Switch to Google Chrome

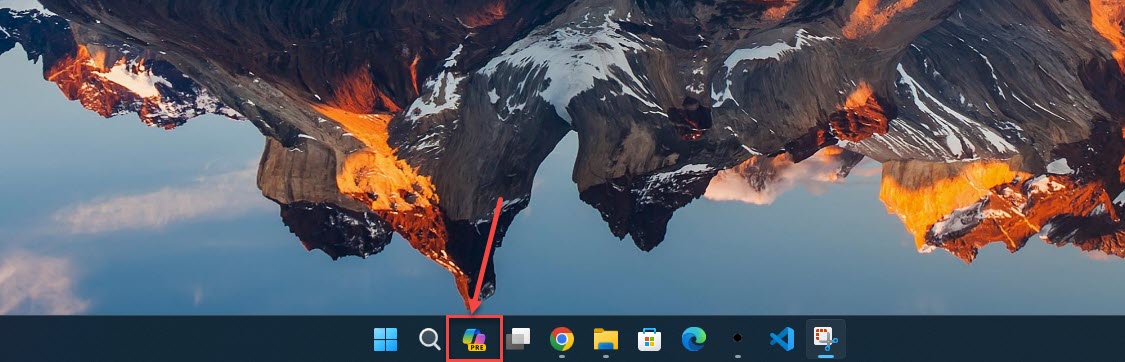[x=562, y=338]
